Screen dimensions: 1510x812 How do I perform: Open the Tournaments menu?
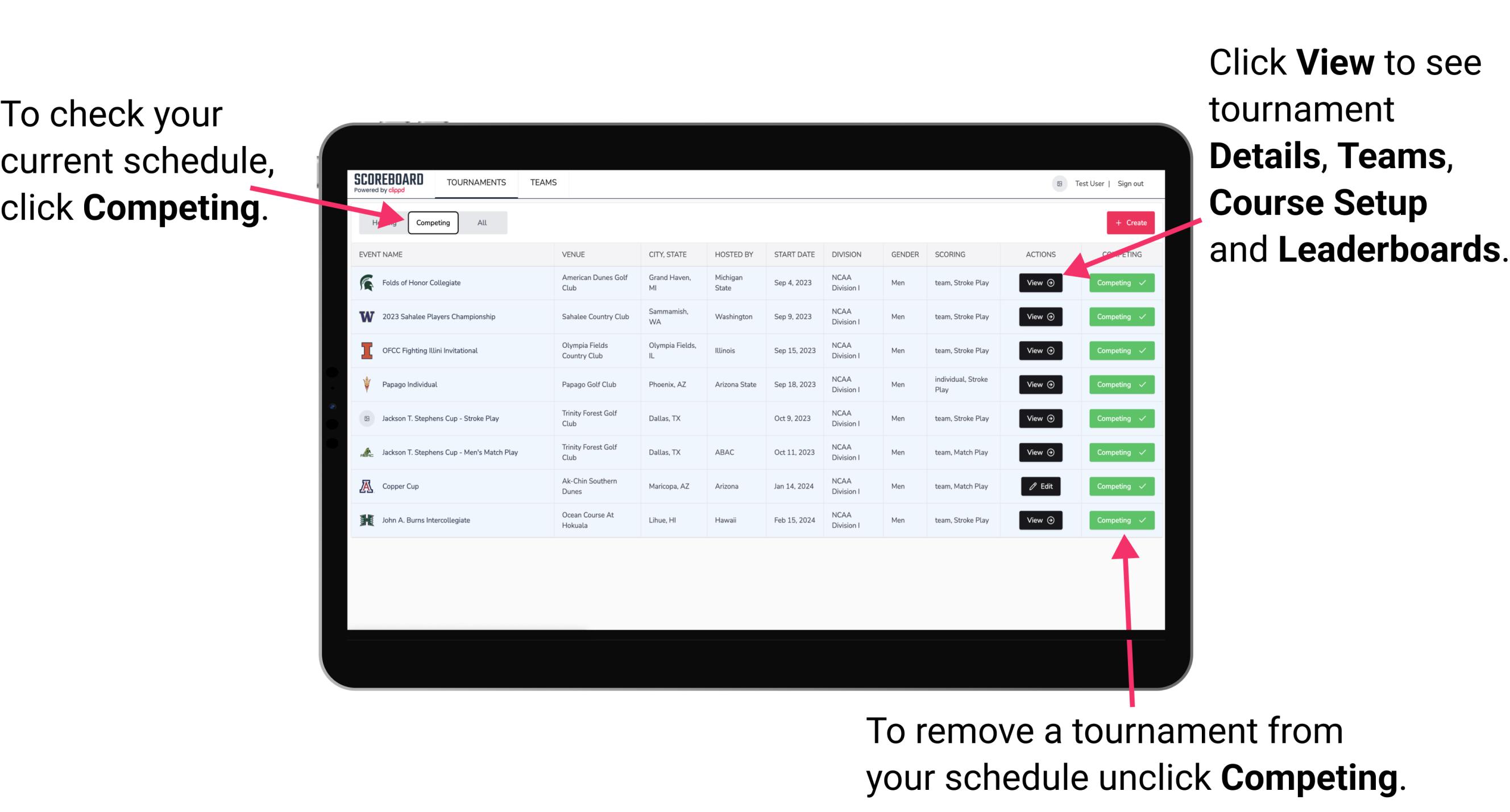point(475,182)
